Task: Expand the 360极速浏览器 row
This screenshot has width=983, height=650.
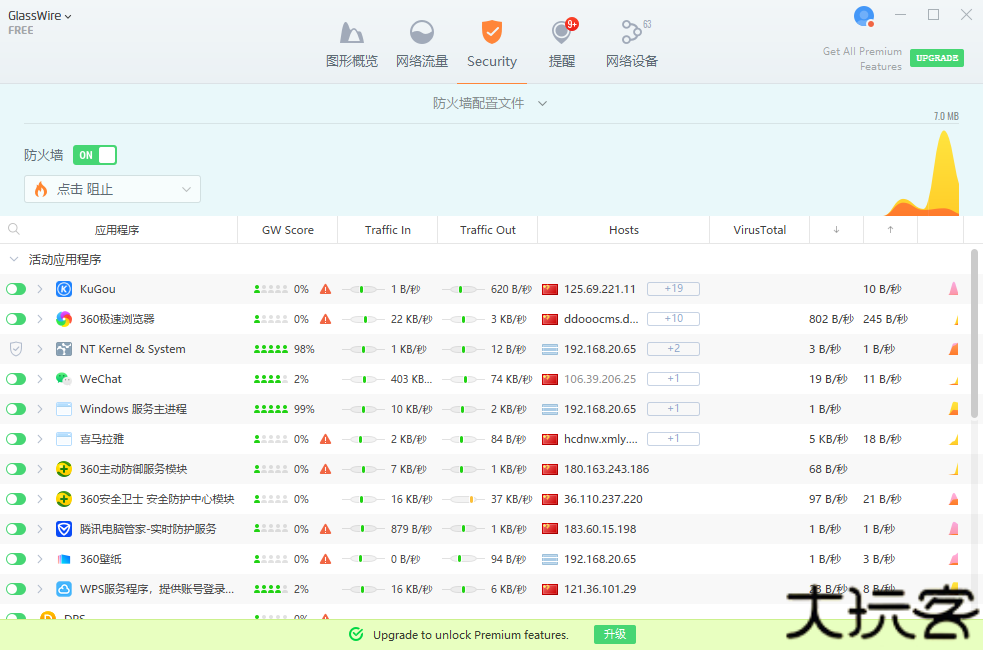Action: pyautogui.click(x=39, y=319)
